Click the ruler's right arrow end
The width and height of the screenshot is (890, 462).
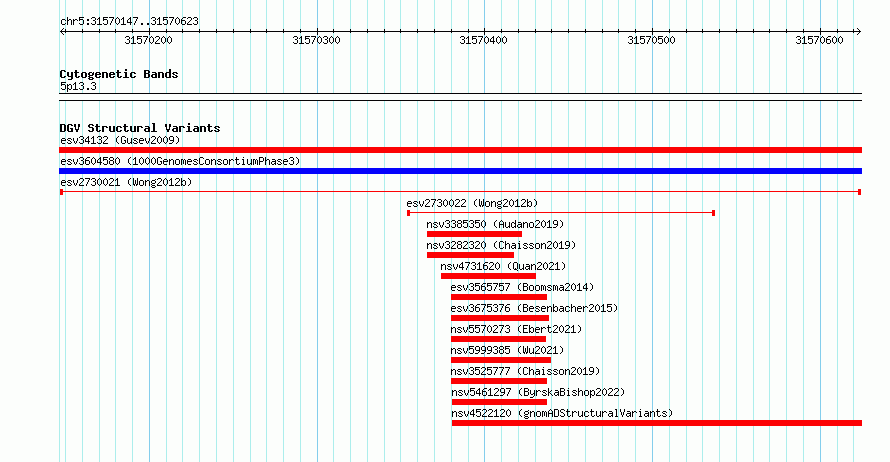[858, 32]
